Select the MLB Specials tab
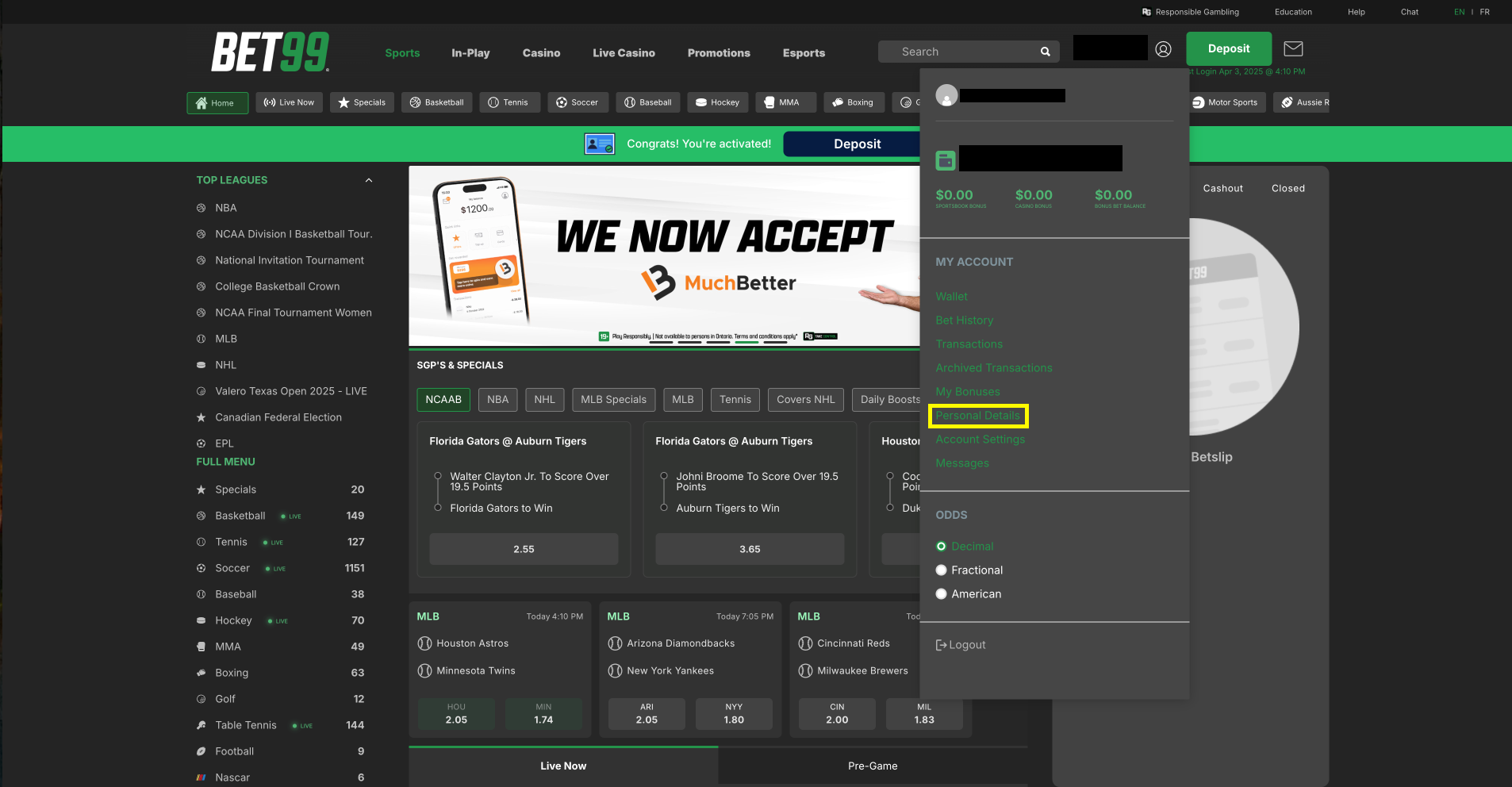Screen dimensions: 1512x787 tap(614, 400)
